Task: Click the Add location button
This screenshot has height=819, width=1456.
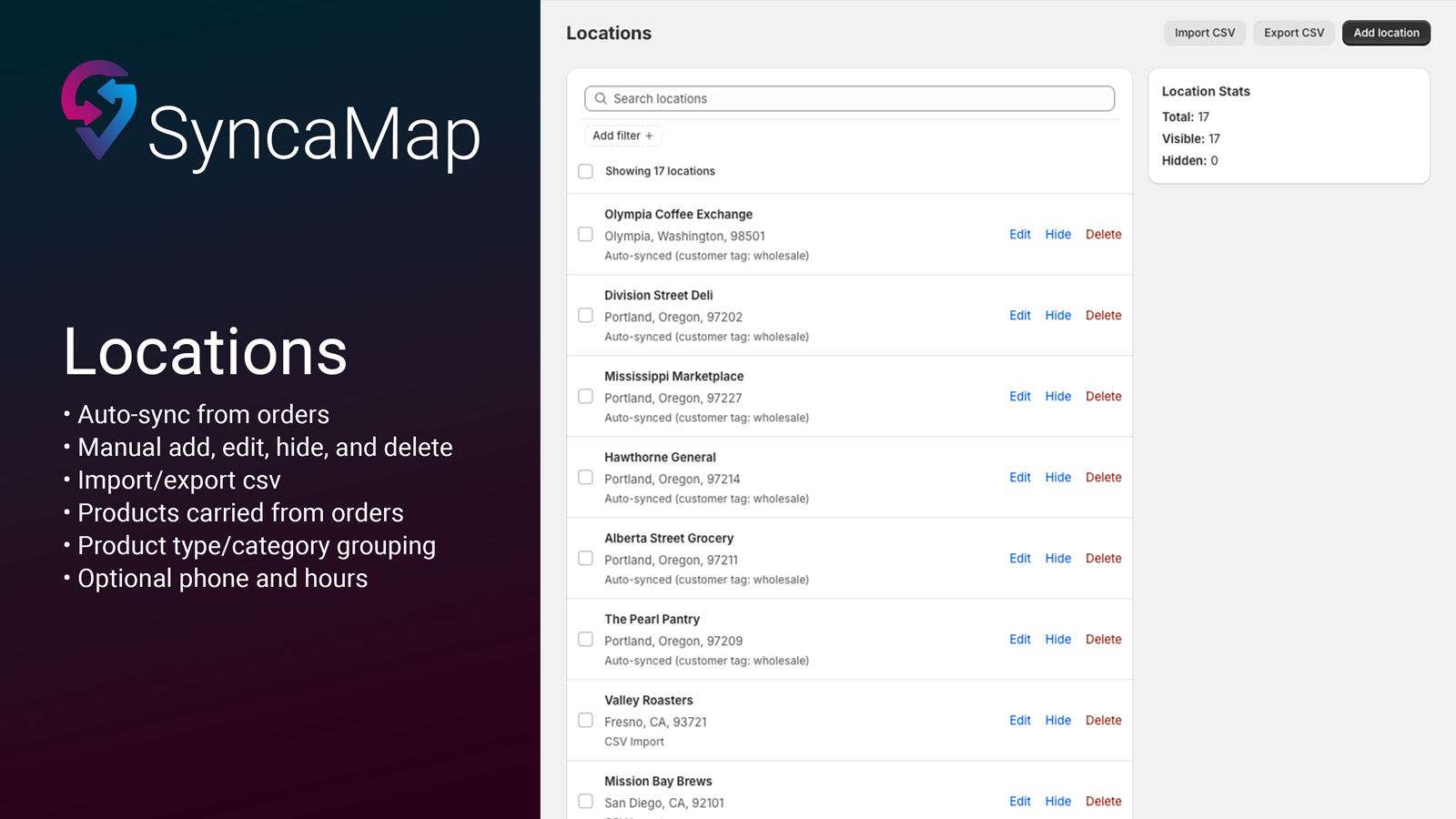Action: coord(1386,33)
